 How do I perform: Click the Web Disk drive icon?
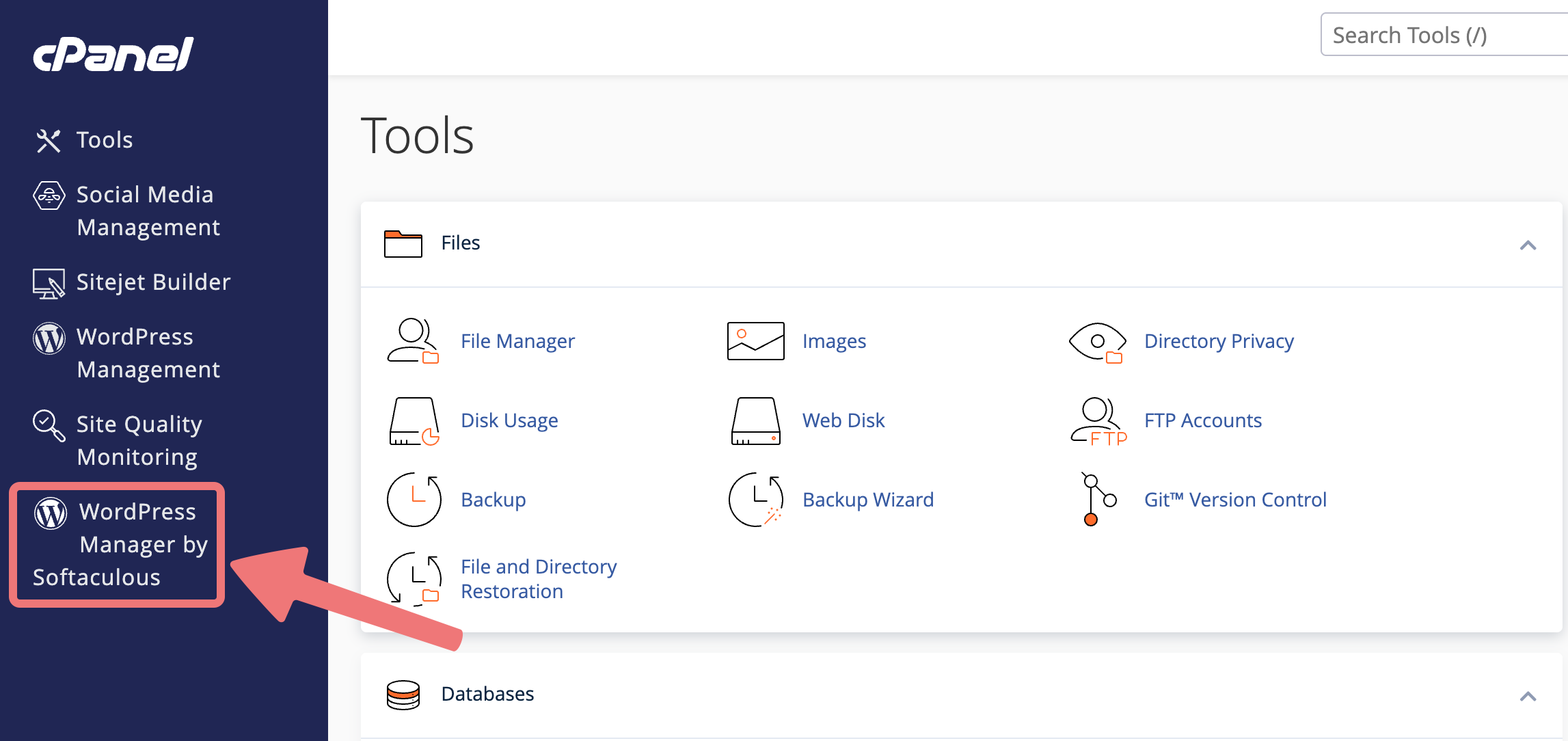[755, 421]
